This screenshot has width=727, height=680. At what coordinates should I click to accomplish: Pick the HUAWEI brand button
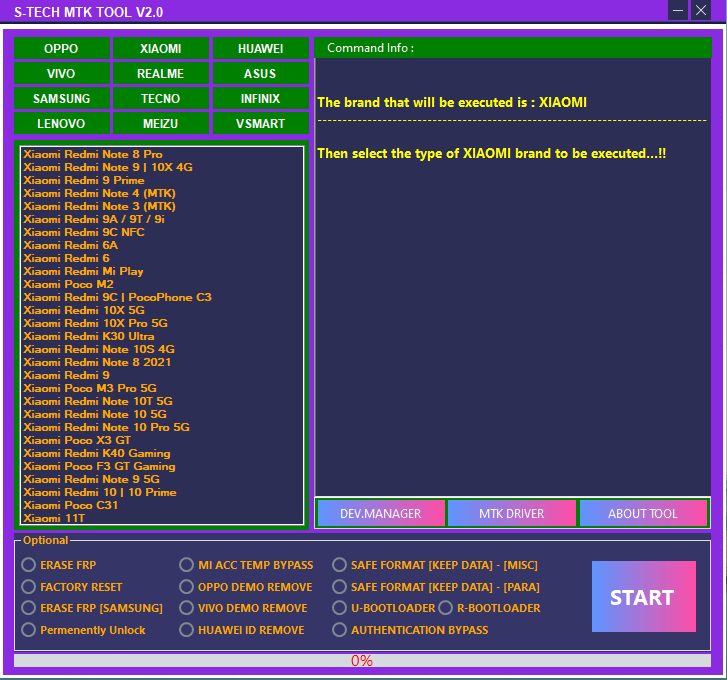(x=261, y=48)
